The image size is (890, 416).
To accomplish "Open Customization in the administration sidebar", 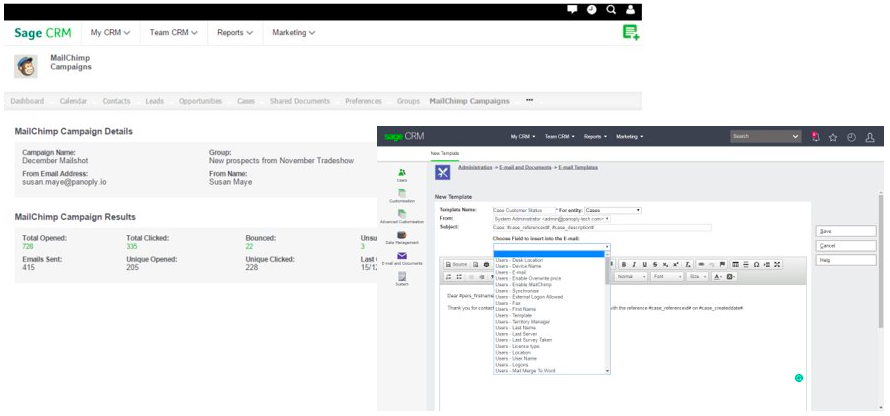I will coord(402,196).
